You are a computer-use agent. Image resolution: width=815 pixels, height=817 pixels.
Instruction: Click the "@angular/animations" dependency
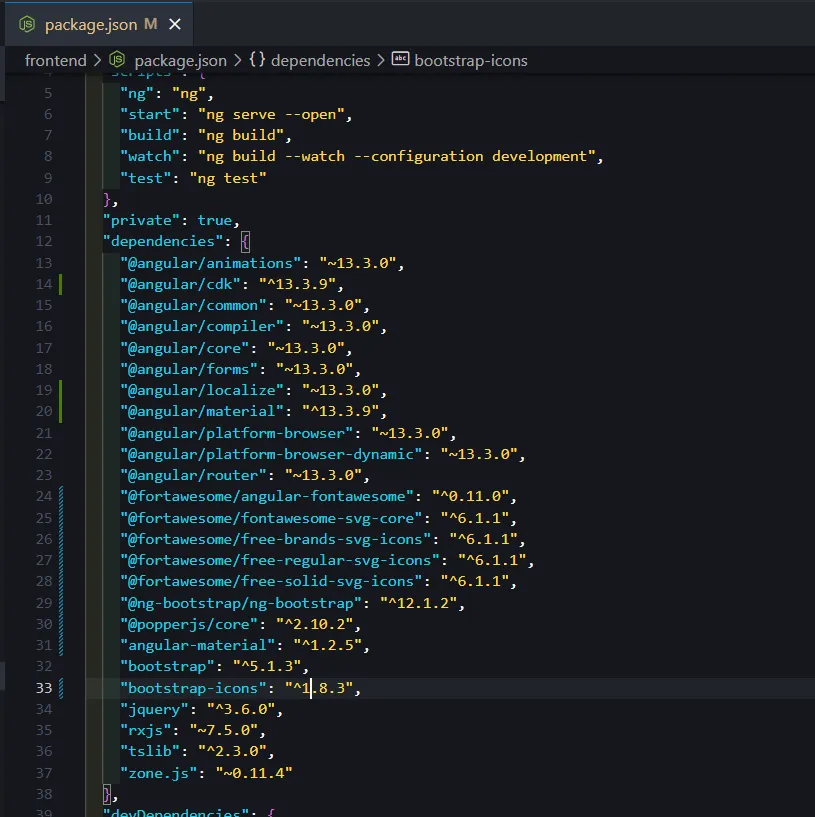pos(211,263)
